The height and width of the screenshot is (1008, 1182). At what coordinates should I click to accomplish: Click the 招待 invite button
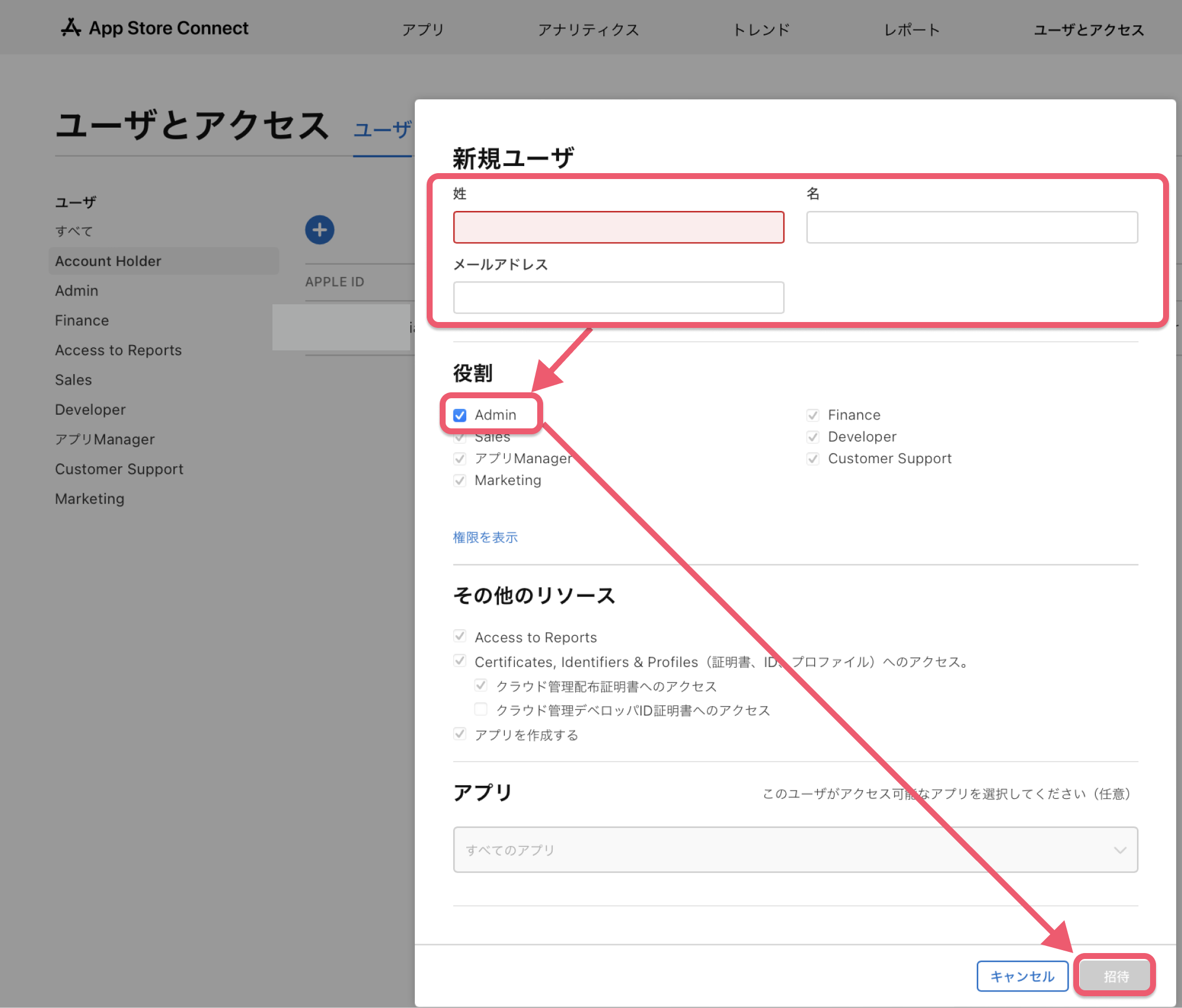(1116, 976)
